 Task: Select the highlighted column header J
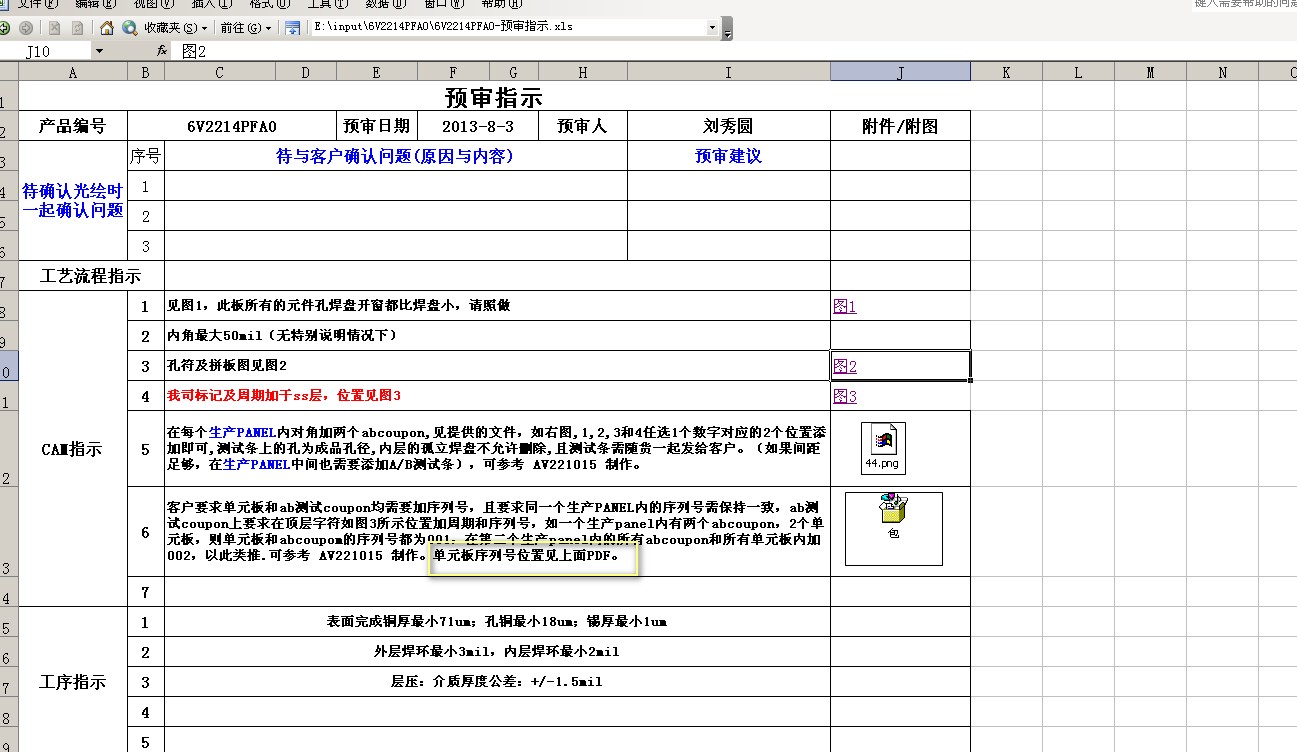point(900,72)
